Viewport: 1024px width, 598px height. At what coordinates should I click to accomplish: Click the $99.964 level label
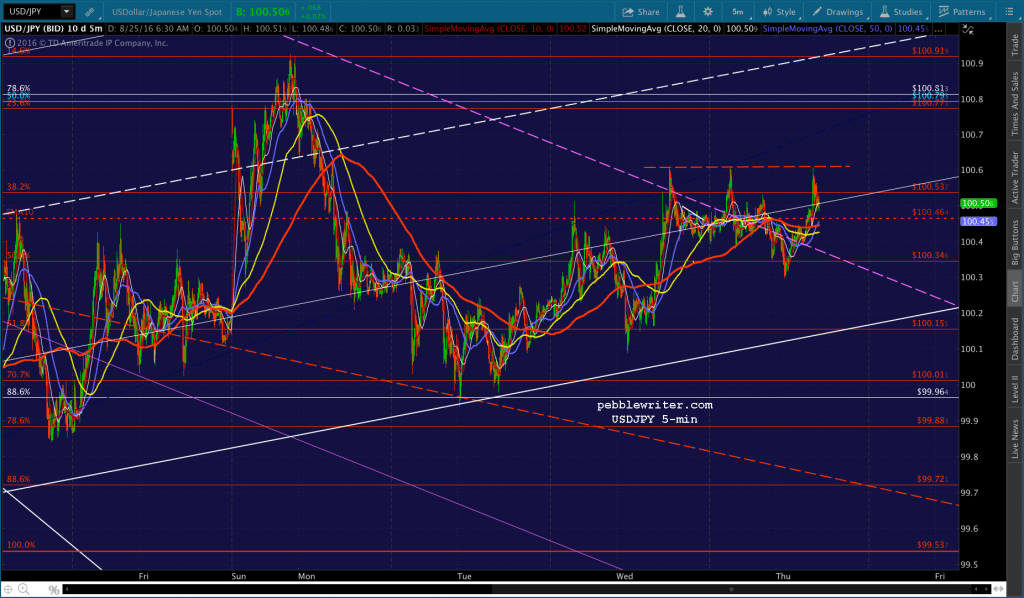933,392
